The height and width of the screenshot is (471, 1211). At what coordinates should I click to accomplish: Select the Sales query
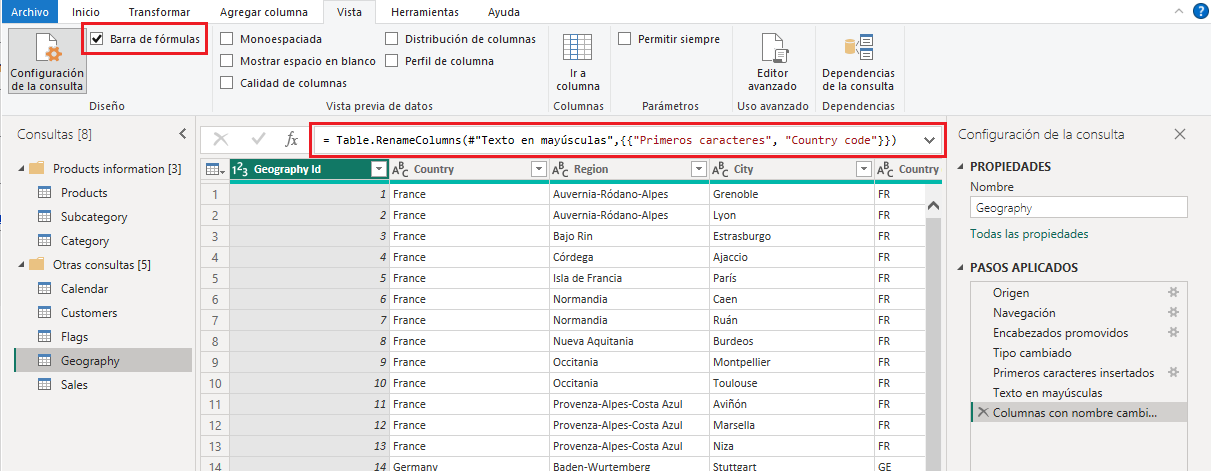74,385
